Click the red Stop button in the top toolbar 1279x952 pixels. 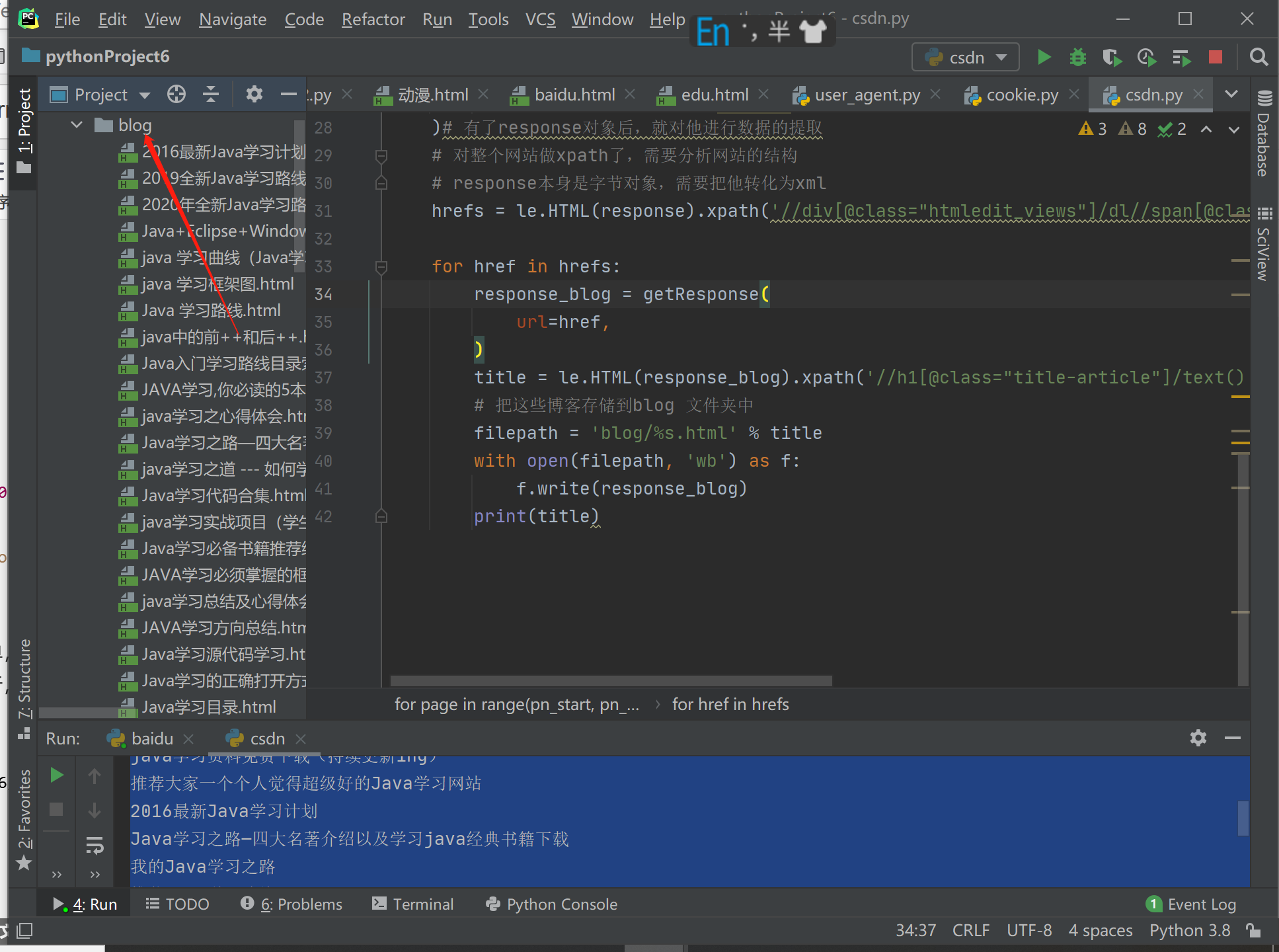click(x=1215, y=58)
